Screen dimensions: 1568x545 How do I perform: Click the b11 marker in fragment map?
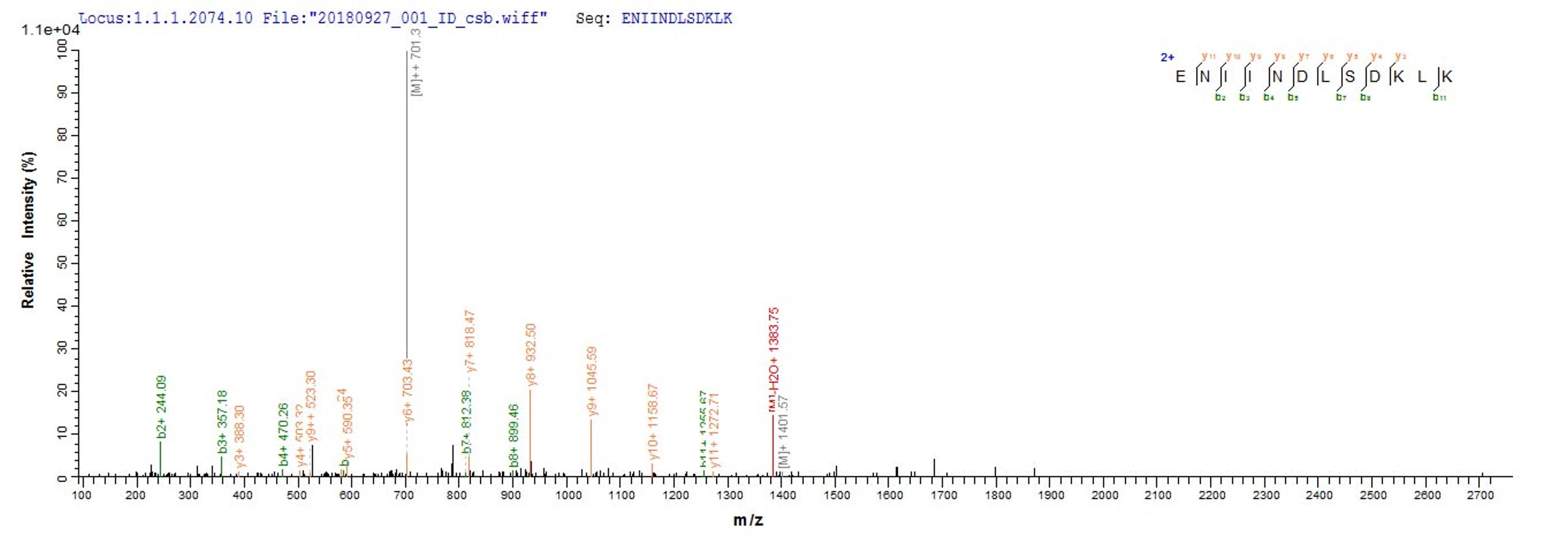[x=1439, y=97]
